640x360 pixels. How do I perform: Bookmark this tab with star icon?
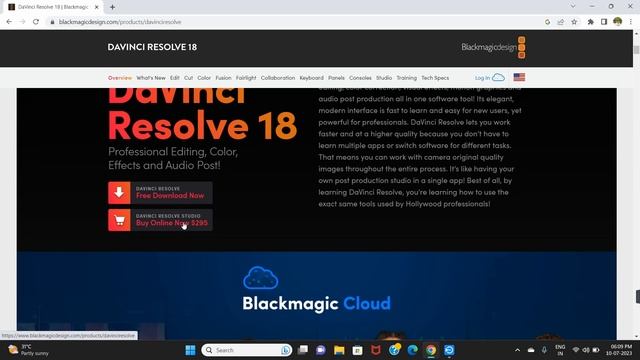[x=574, y=22]
